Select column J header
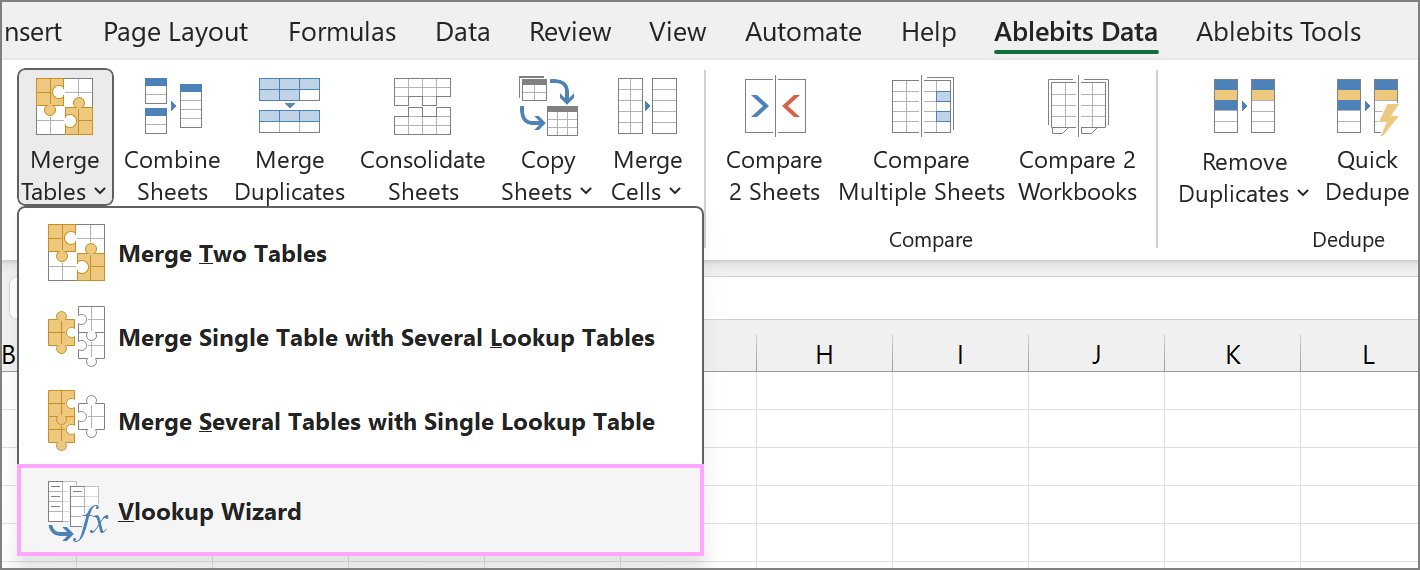The width and height of the screenshot is (1420, 570). point(1096,354)
